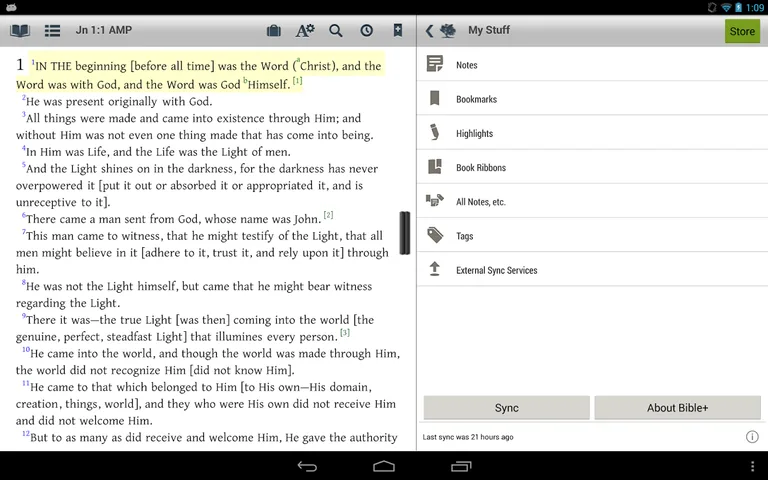Tap footnote marker a before Christ
This screenshot has height=480, width=768.
[298, 60]
